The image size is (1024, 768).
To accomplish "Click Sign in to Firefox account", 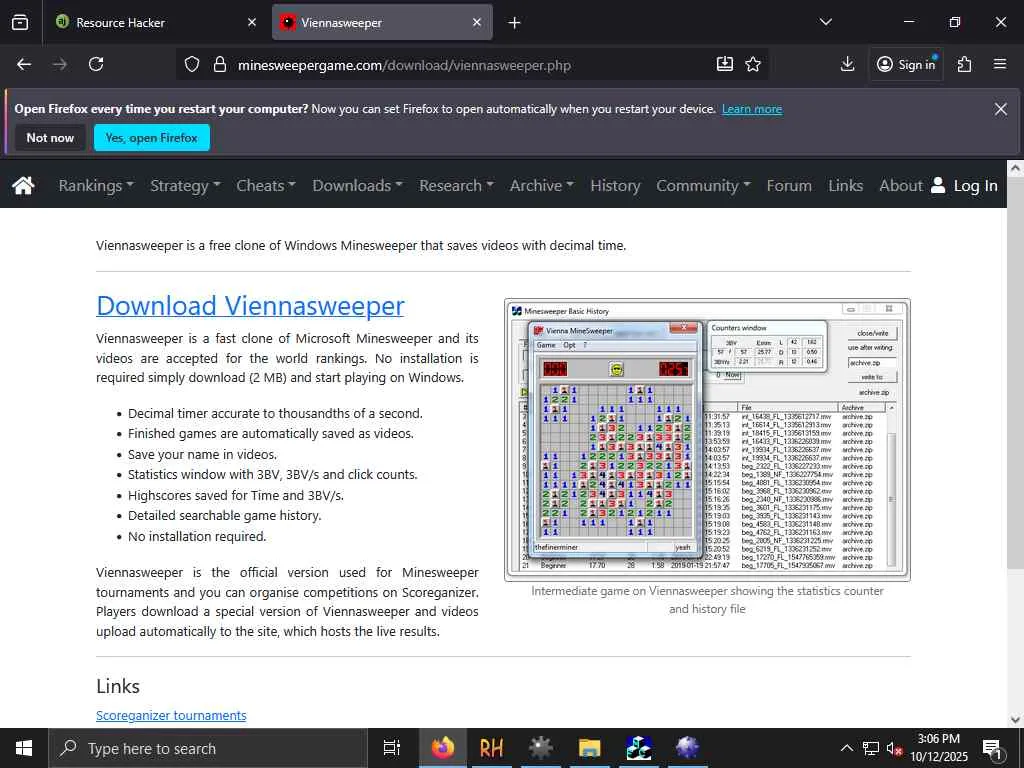I will click(x=906, y=64).
